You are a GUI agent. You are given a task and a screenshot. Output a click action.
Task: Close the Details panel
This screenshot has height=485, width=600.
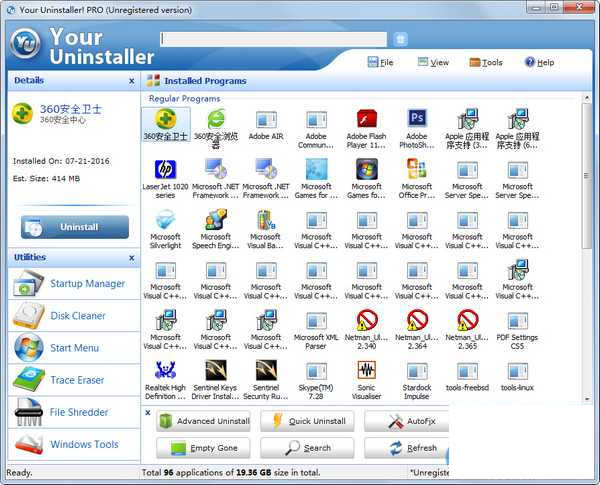[x=132, y=81]
